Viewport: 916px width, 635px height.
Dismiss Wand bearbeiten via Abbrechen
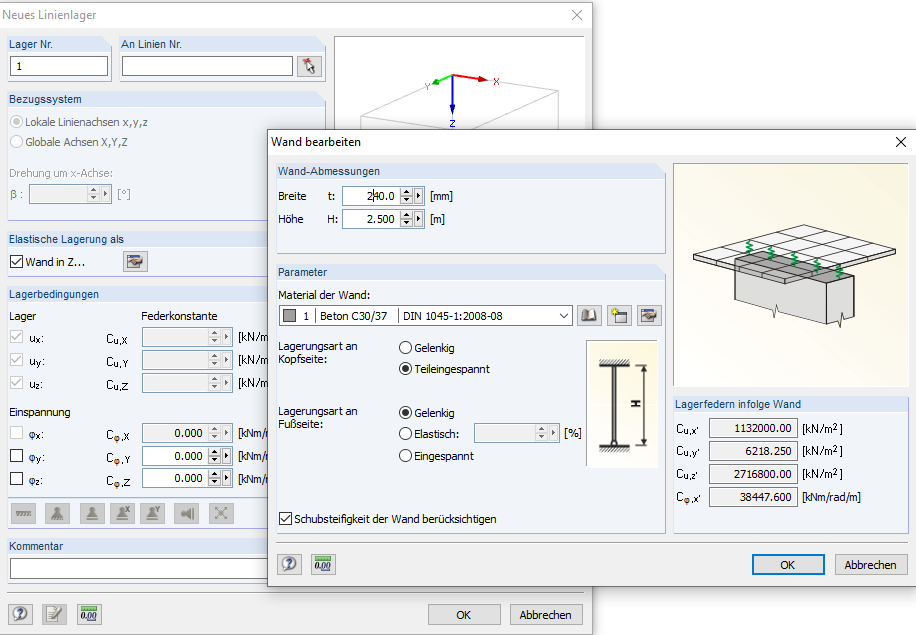pos(869,564)
